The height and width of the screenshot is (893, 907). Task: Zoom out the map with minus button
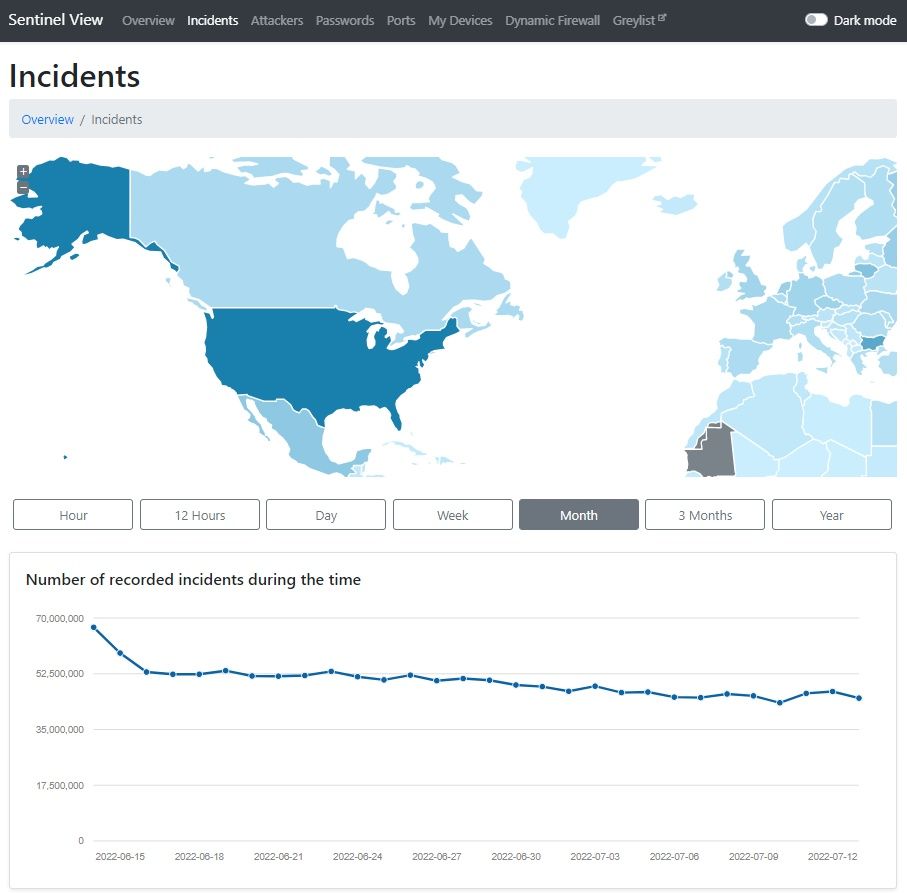[x=23, y=187]
